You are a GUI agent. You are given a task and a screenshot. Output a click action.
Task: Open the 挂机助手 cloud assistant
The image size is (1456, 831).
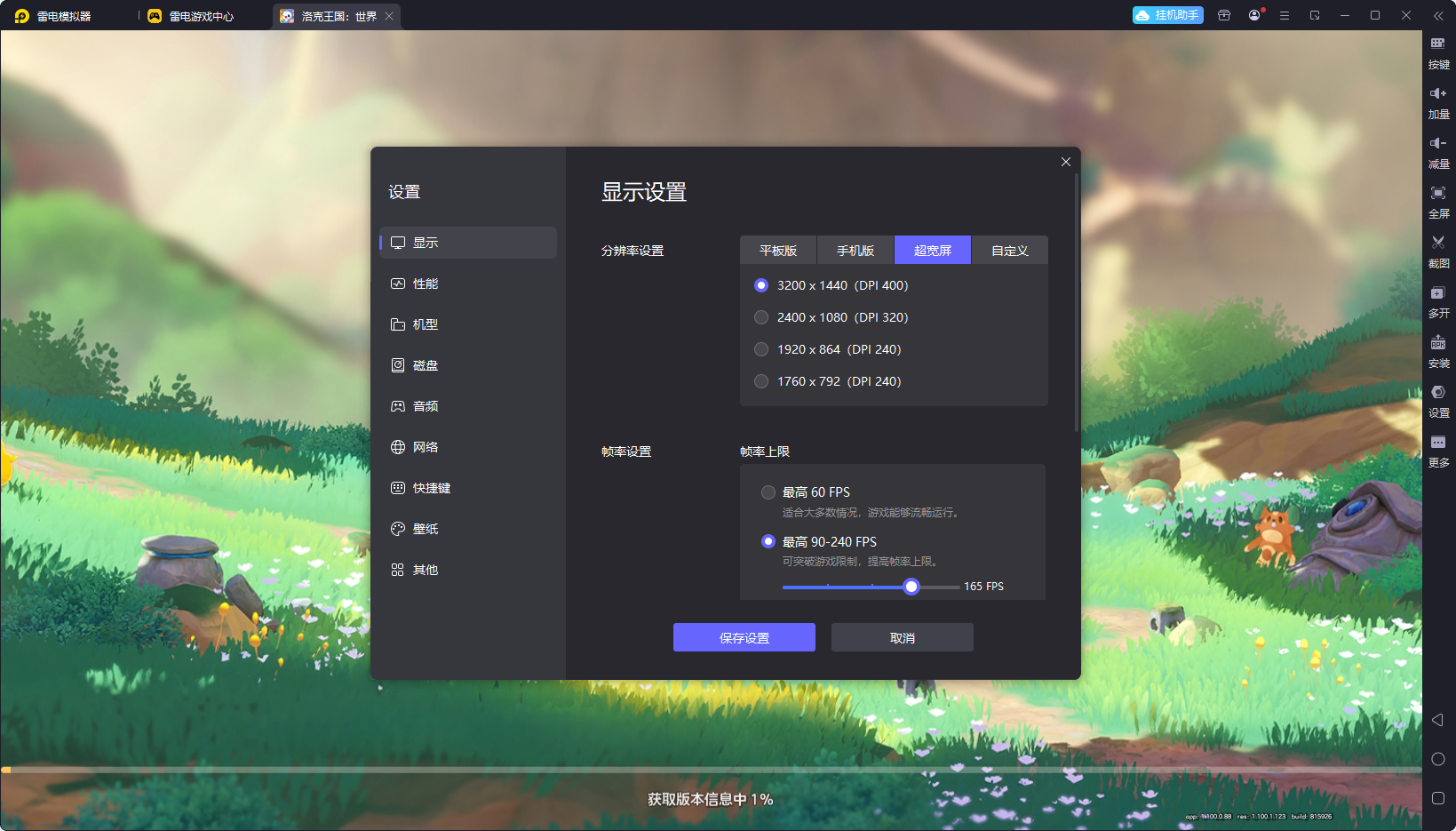click(1168, 15)
